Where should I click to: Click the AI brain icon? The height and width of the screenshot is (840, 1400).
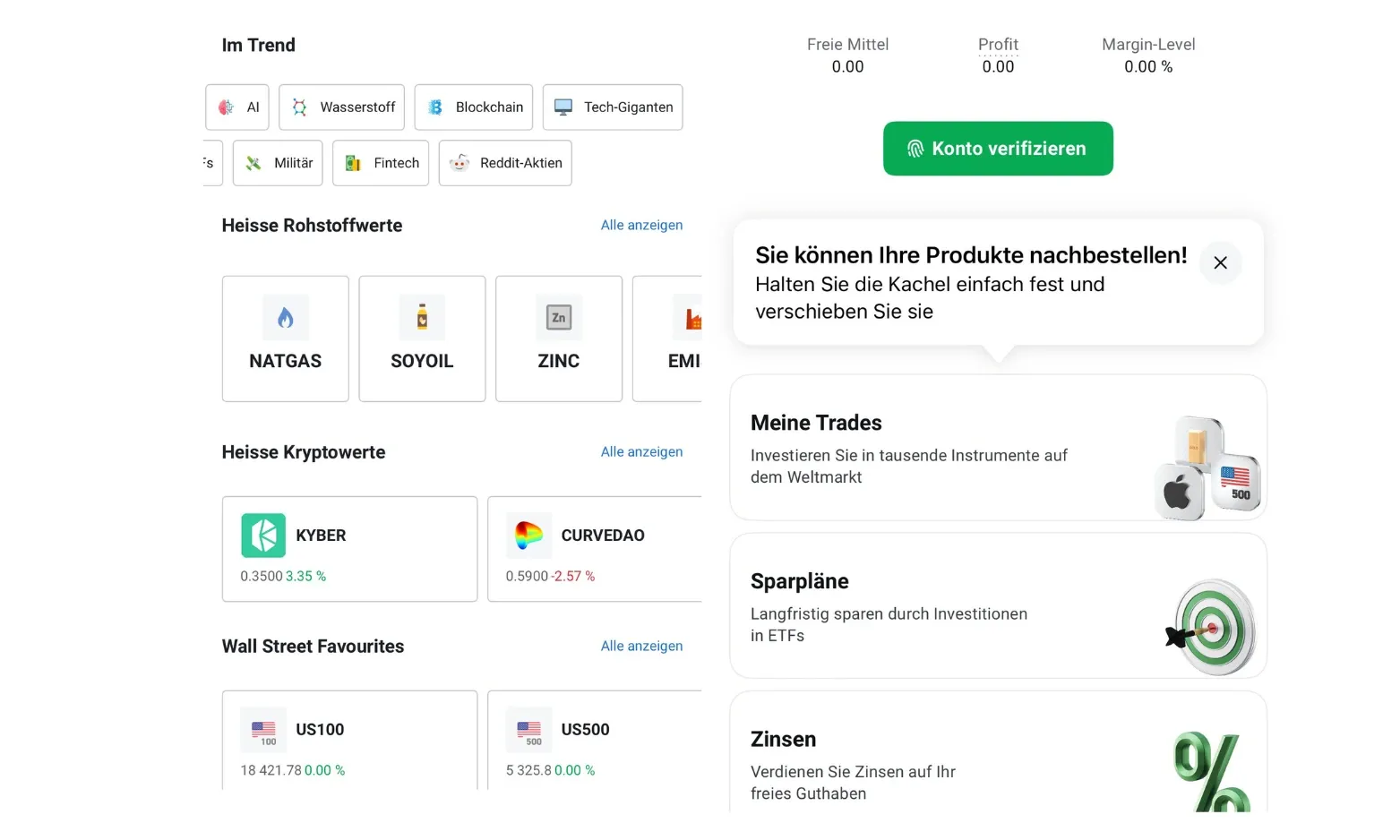pyautogui.click(x=226, y=107)
